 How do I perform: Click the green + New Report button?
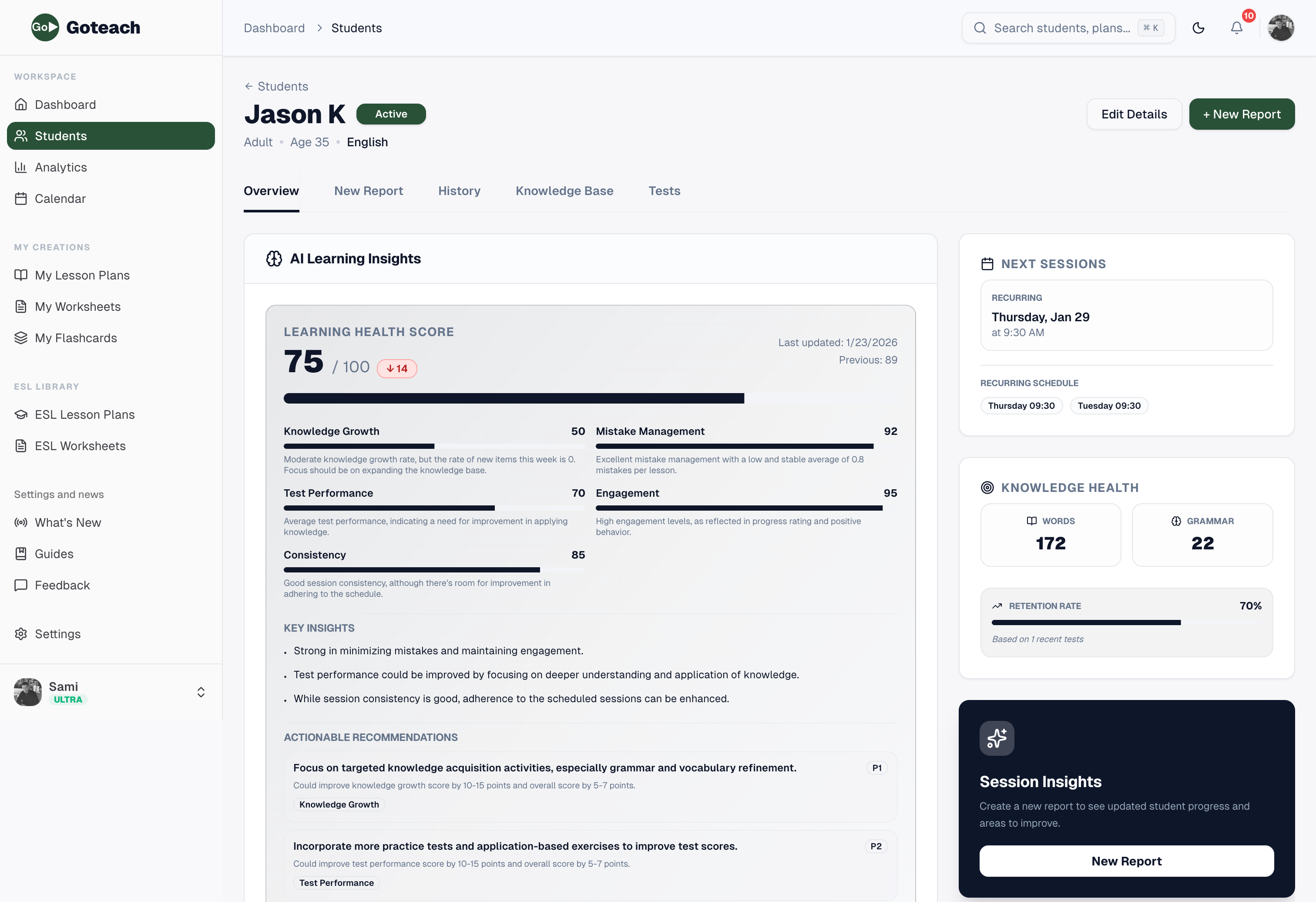[1241, 114]
